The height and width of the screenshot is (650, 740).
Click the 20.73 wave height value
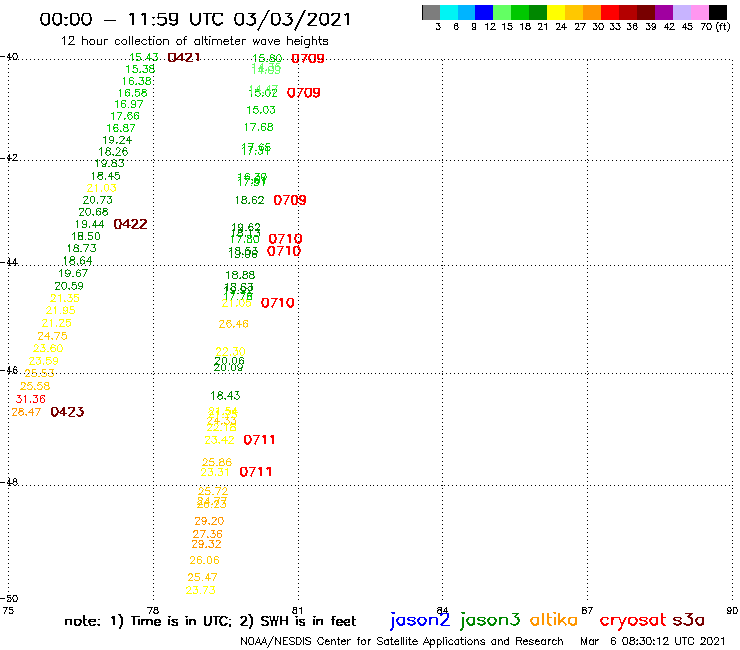pos(98,200)
